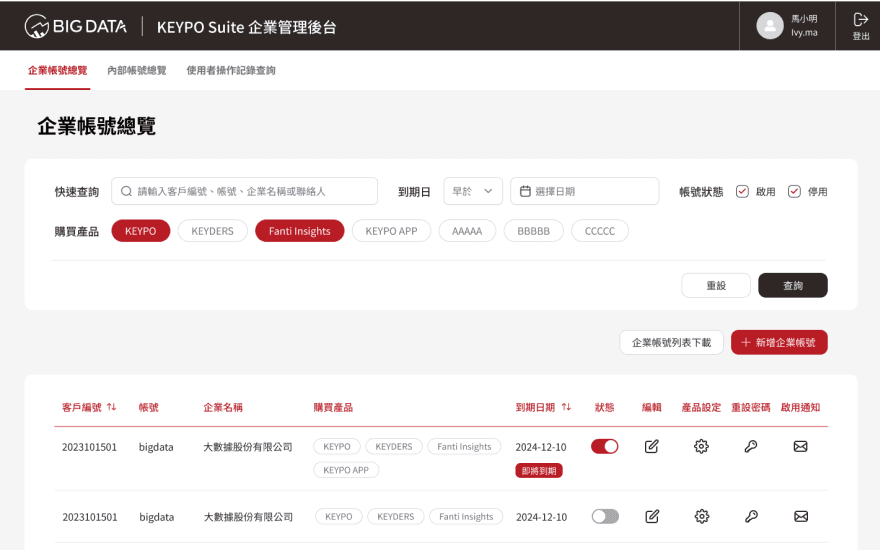Screen dimensions: 880x550
Task: Select BBBBB product filter chip
Action: pyautogui.click(x=533, y=231)
